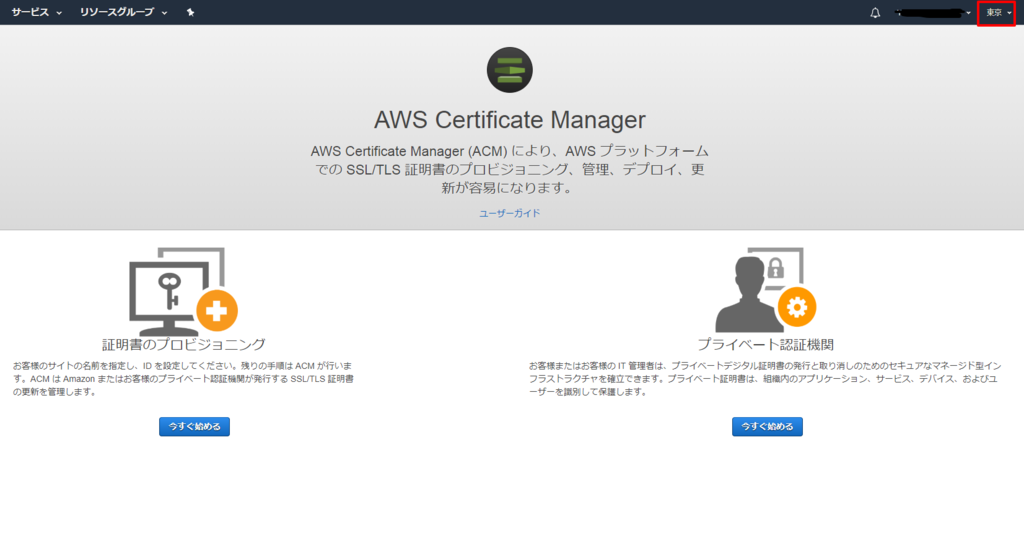1024x536 pixels.
Task: Click the pin shortcut icon in the top bar
Action: pos(190,12)
